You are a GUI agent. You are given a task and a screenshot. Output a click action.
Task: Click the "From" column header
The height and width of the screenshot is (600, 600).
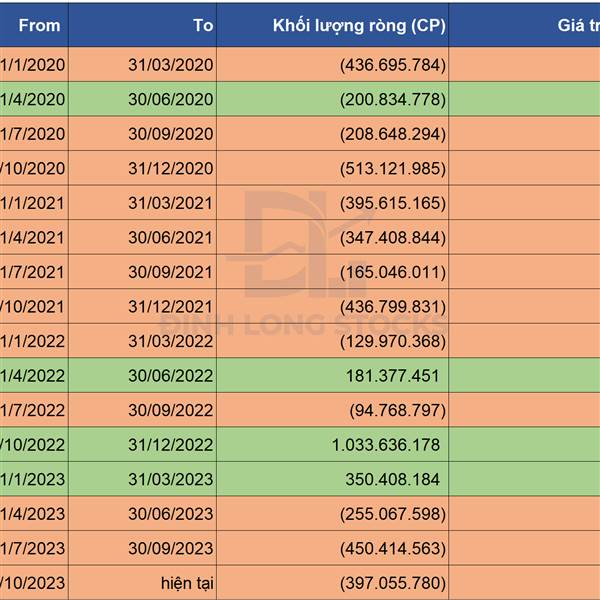[x=34, y=25]
